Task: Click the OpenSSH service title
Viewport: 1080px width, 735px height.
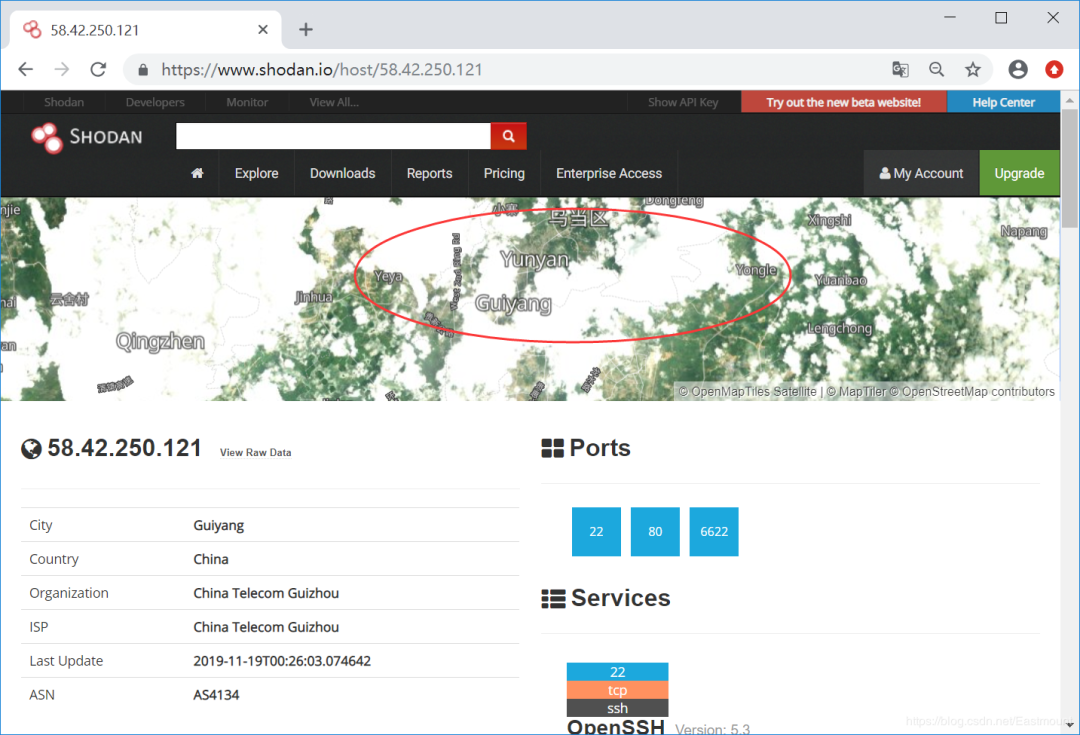Action: click(616, 726)
